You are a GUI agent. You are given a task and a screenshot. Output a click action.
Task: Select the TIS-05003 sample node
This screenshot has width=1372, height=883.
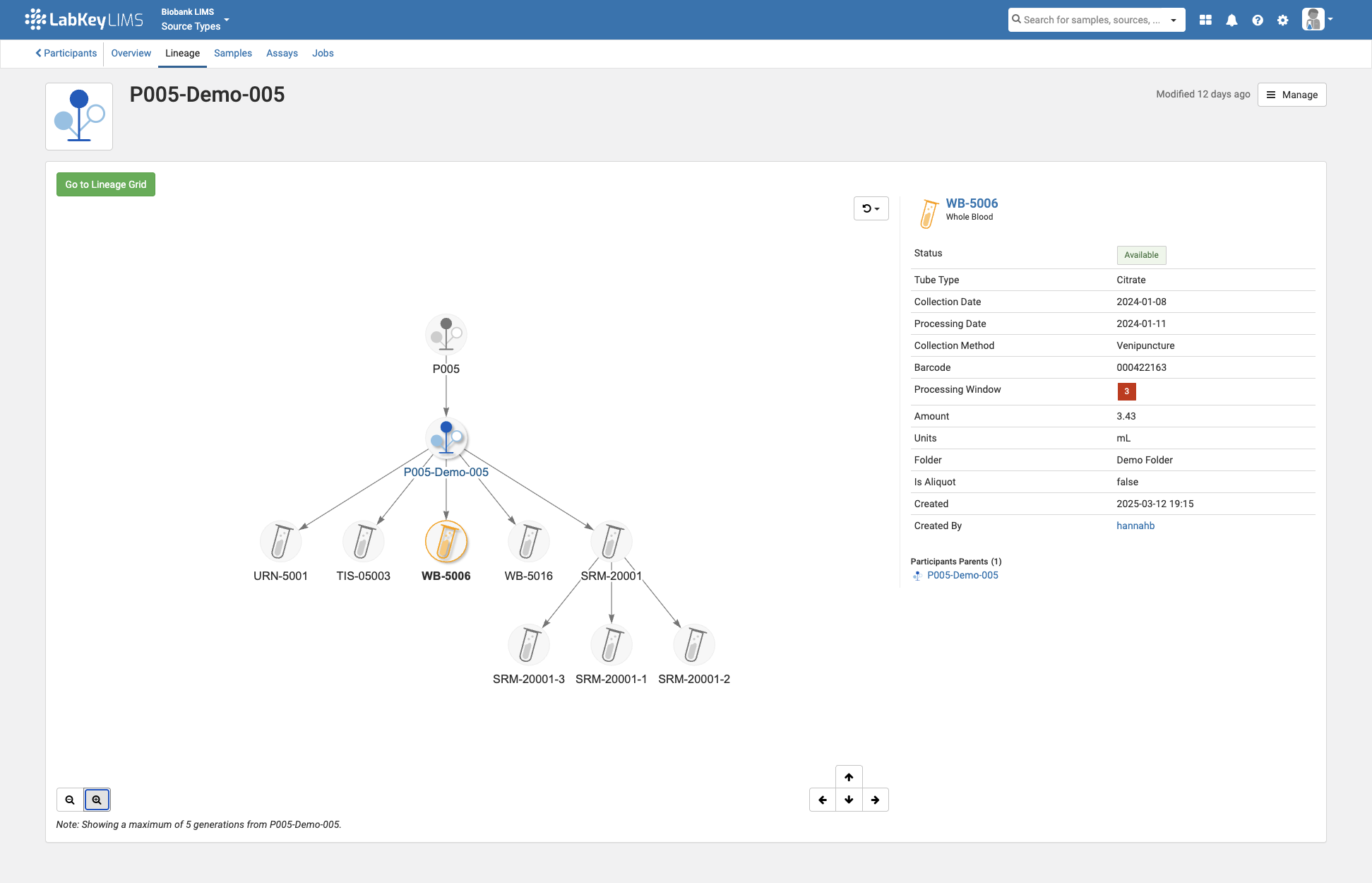364,541
